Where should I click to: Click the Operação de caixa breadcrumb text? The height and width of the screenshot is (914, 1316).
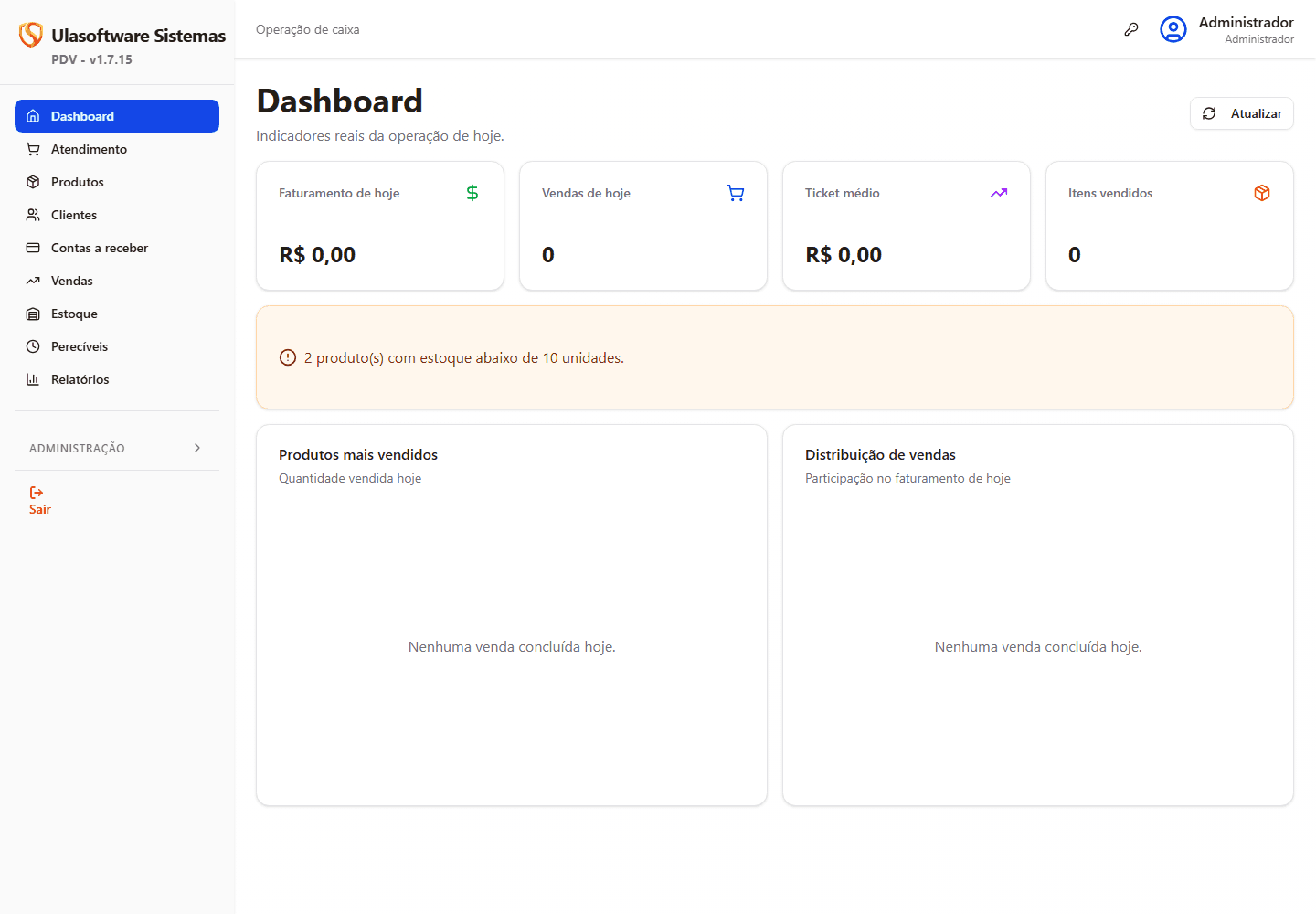(308, 29)
